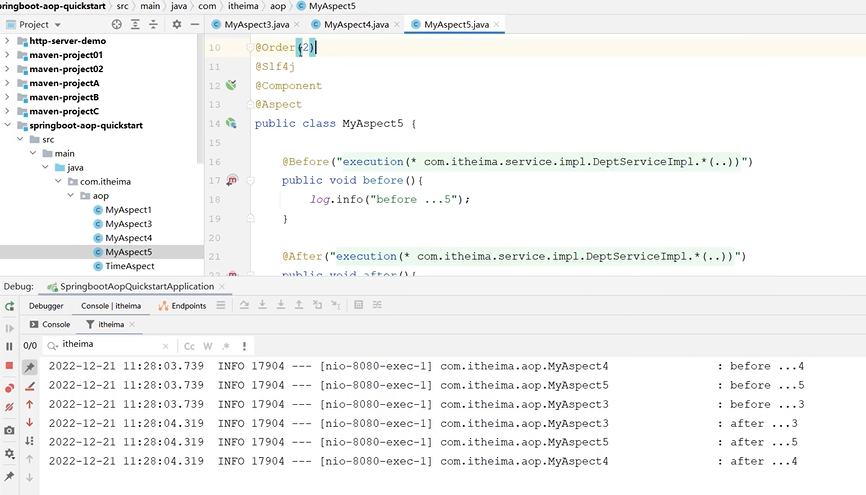
Task: Select the locate opened file target icon
Action: [117, 24]
